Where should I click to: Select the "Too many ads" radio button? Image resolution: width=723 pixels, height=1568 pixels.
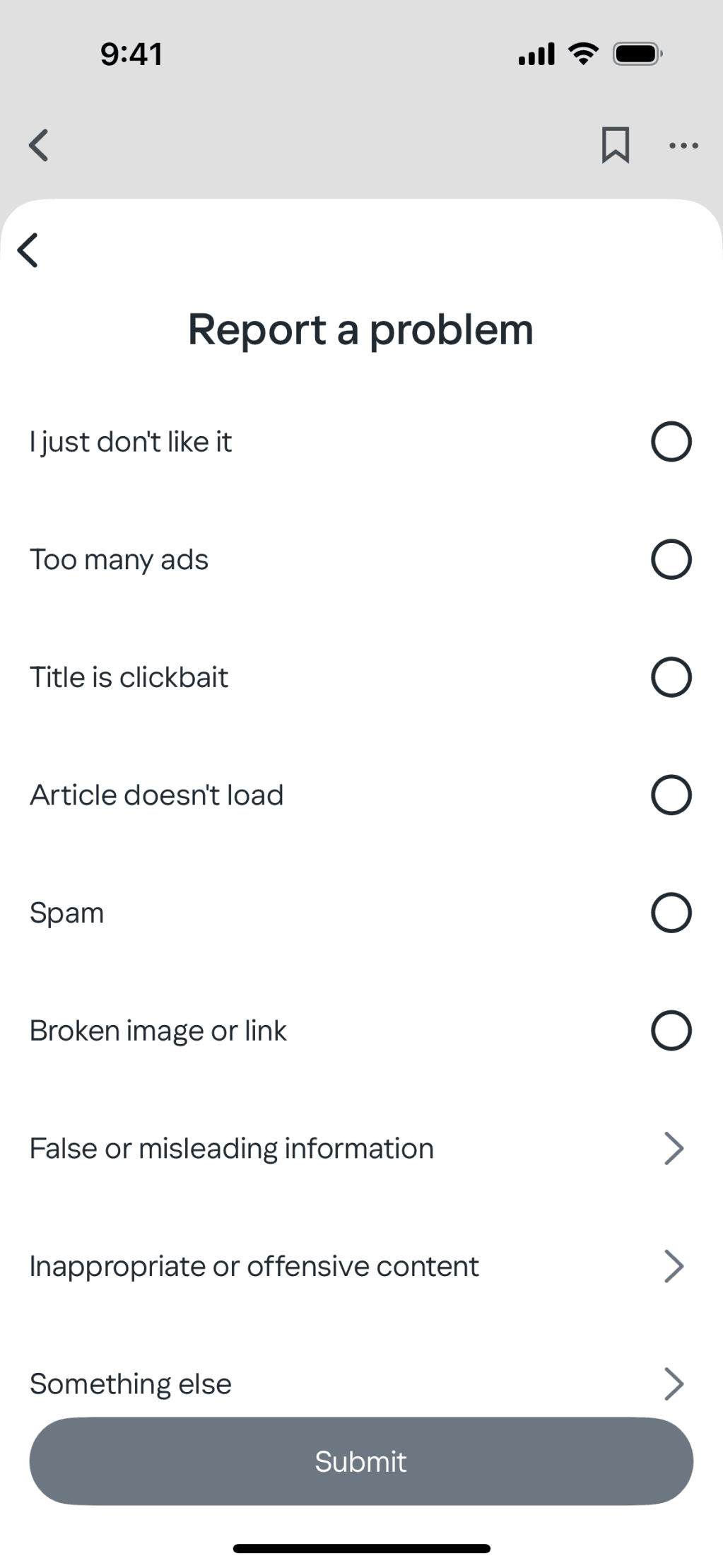click(x=671, y=559)
